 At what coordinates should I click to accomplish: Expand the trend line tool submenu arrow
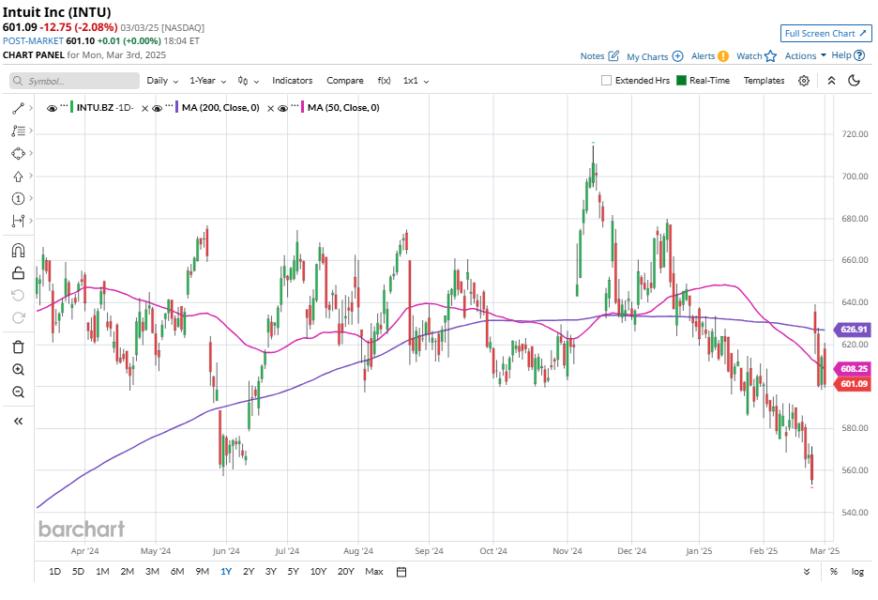pos(31,108)
